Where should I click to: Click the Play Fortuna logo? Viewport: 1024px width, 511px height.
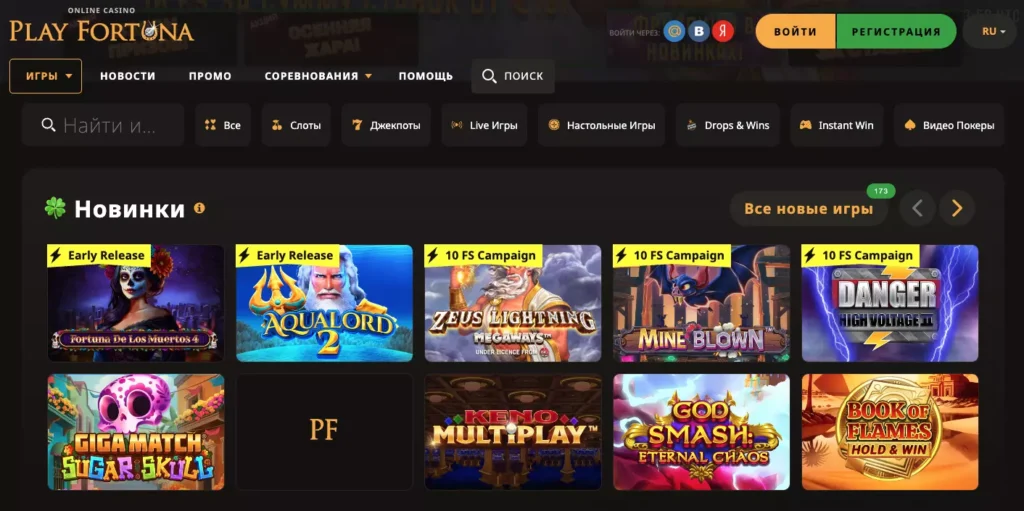(101, 27)
